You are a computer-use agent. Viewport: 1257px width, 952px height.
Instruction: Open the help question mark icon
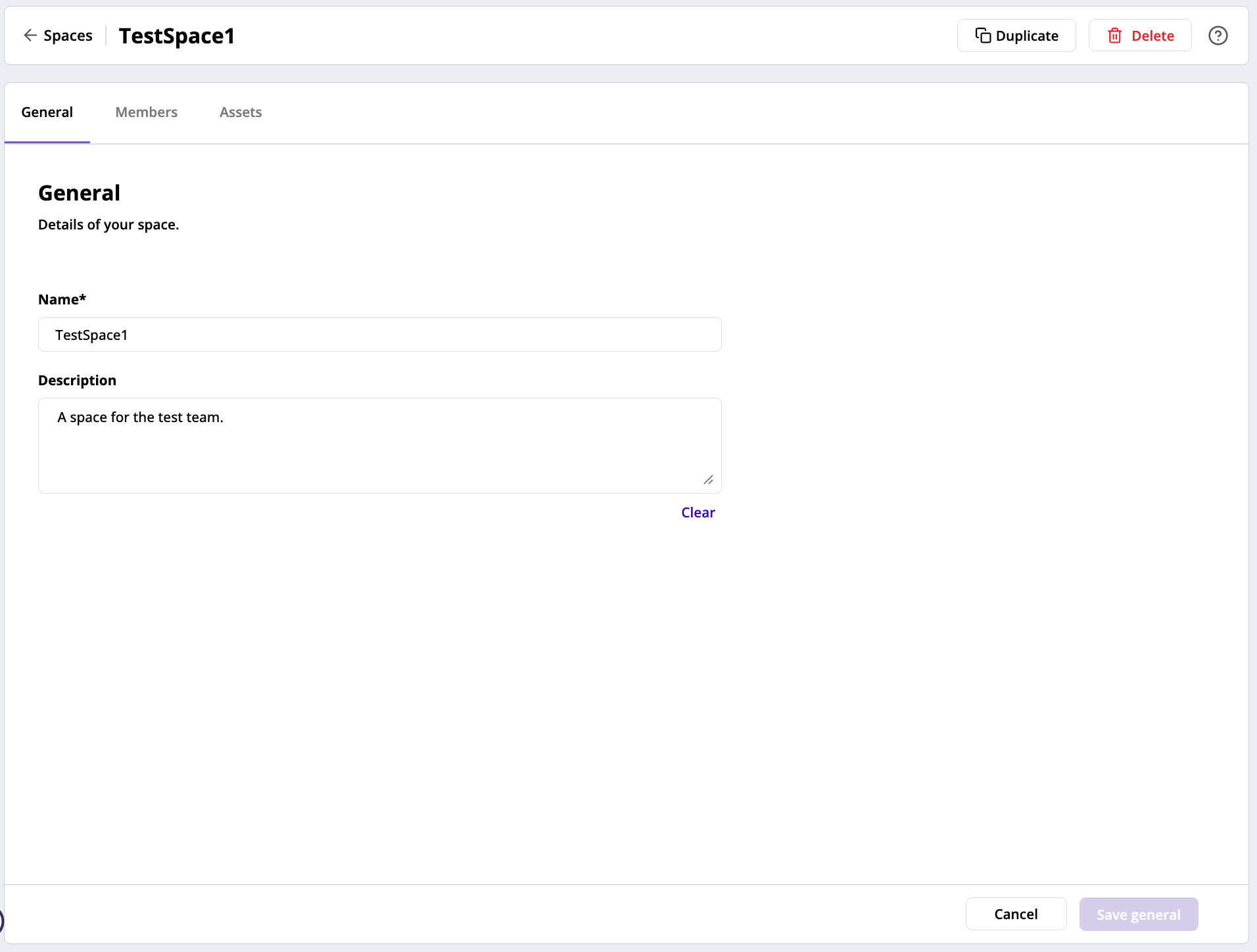pos(1219,36)
